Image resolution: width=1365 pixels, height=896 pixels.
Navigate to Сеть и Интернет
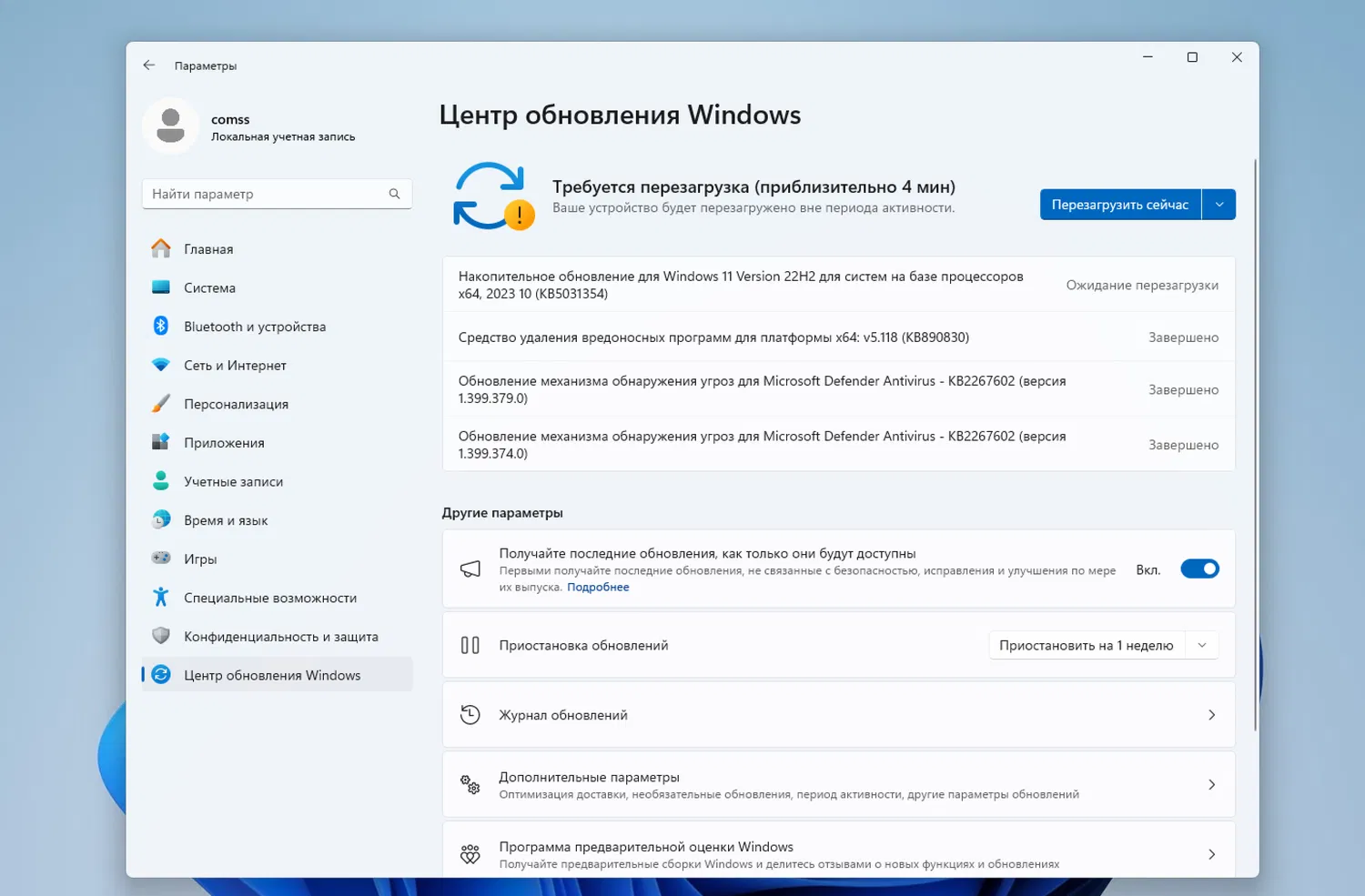tap(277, 365)
